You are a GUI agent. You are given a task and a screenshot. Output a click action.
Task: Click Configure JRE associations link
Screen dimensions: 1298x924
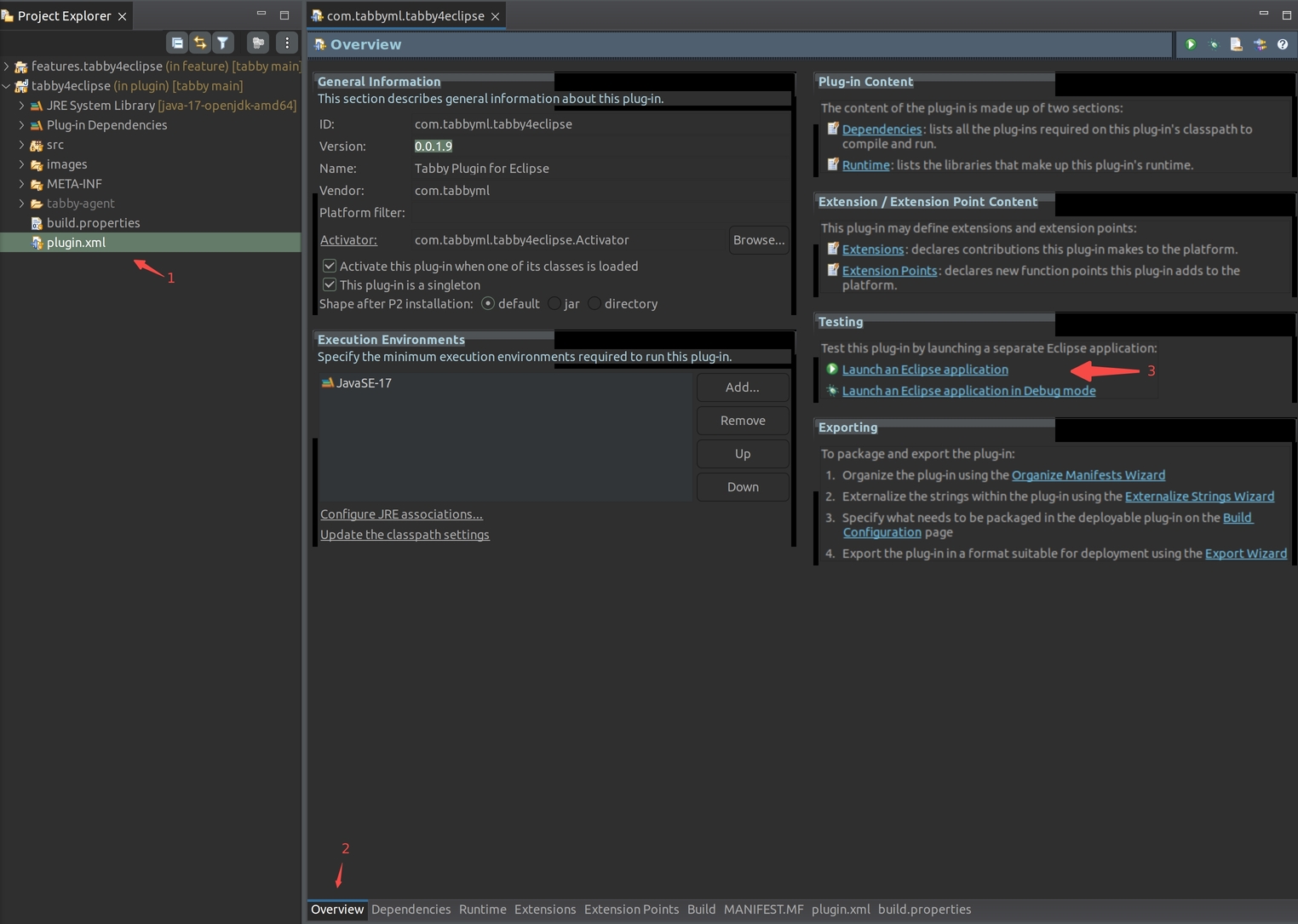(x=401, y=514)
